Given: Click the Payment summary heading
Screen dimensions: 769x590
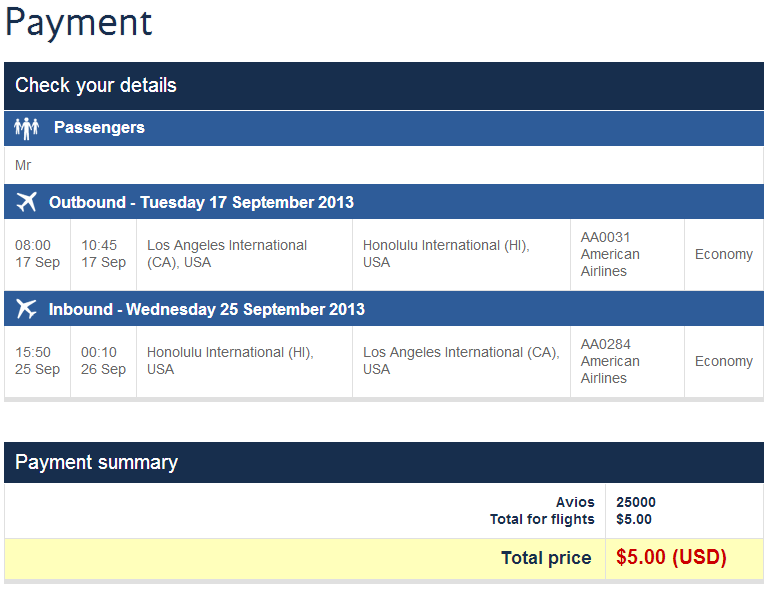Looking at the screenshot, I should [97, 462].
